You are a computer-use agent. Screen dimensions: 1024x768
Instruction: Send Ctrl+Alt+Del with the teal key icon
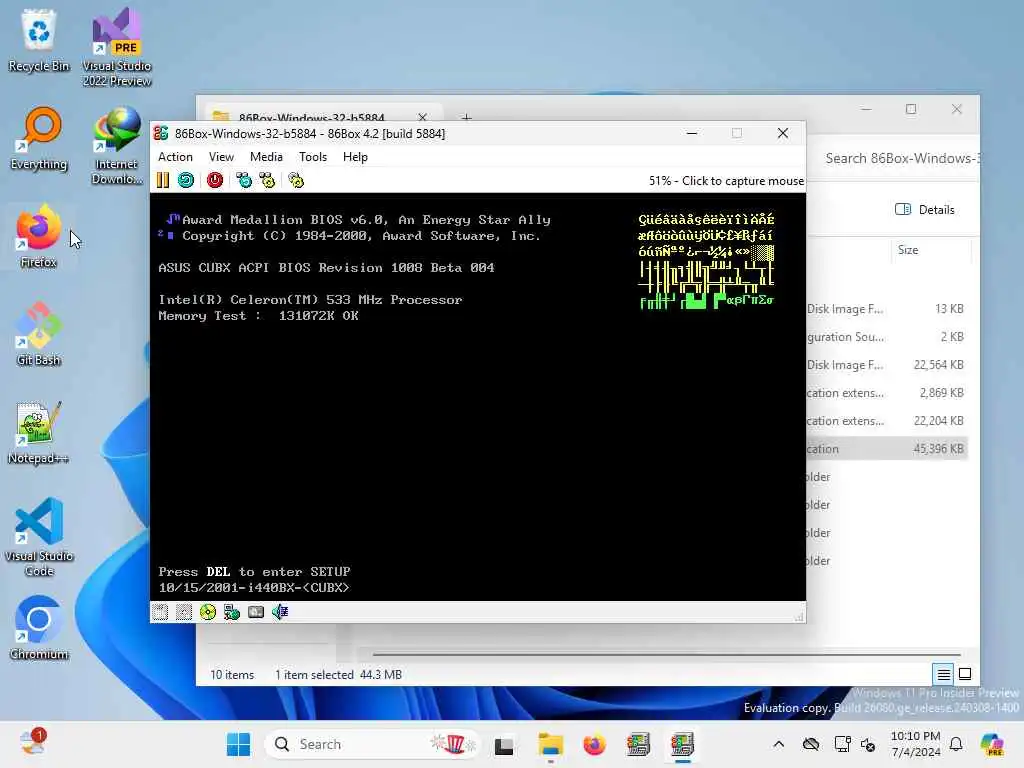click(244, 180)
